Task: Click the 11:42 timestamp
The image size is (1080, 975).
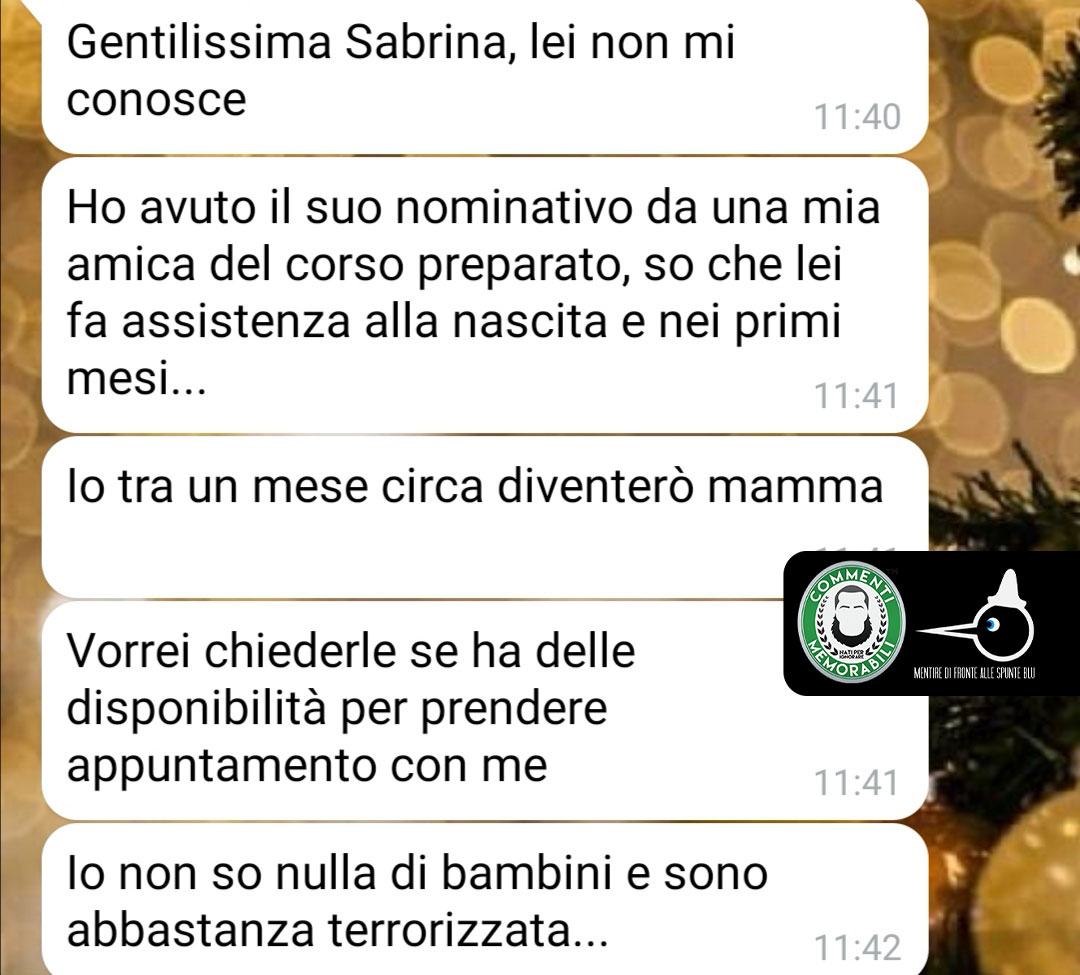Action: click(x=857, y=947)
